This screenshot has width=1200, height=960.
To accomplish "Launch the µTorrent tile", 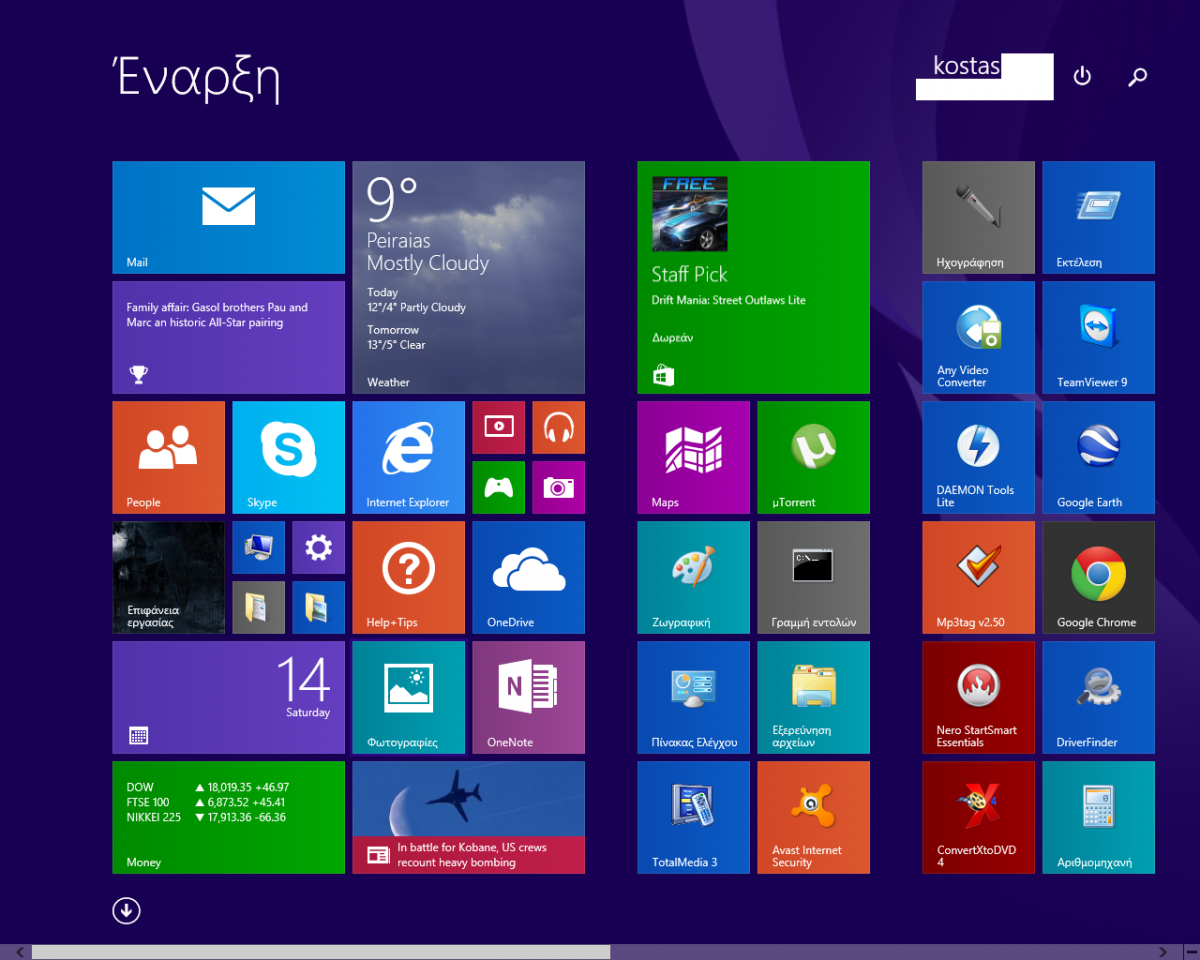I will pyautogui.click(x=813, y=457).
